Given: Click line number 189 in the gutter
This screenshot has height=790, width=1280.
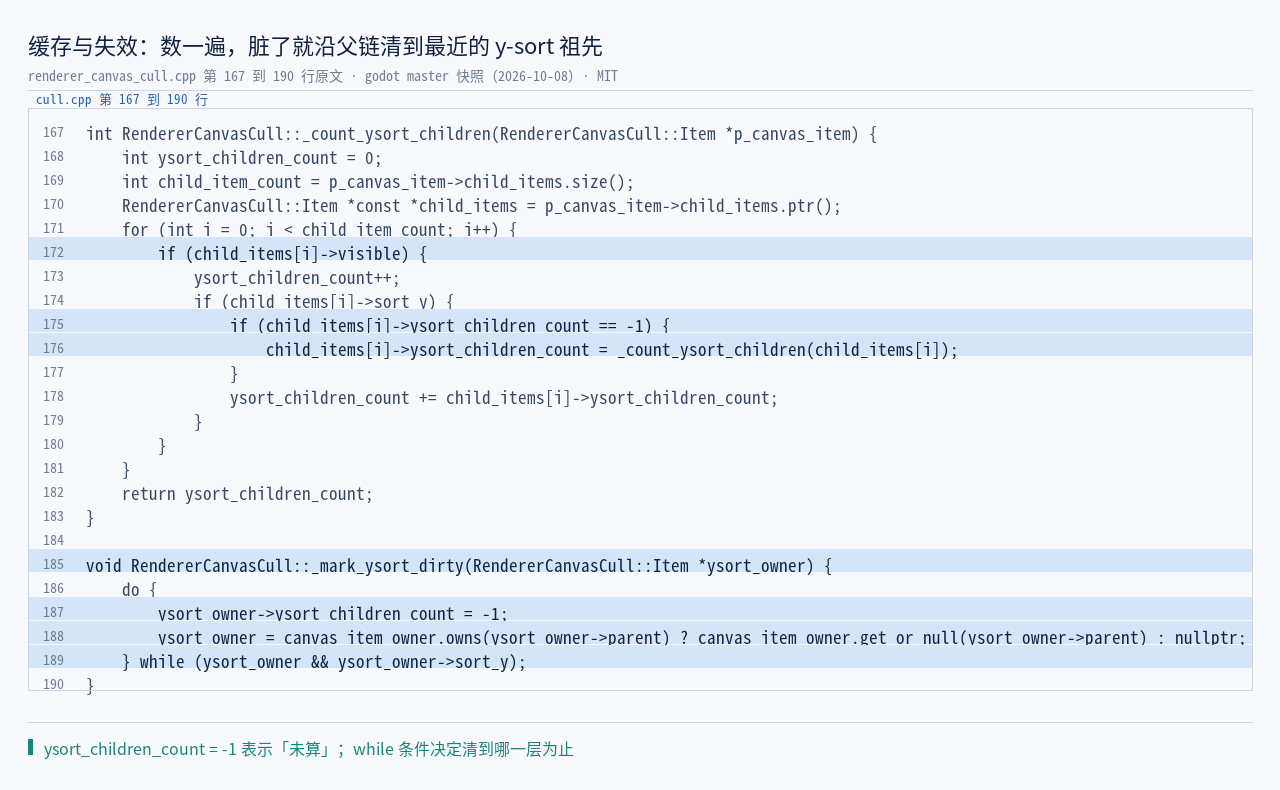Looking at the screenshot, I should (x=53, y=661).
